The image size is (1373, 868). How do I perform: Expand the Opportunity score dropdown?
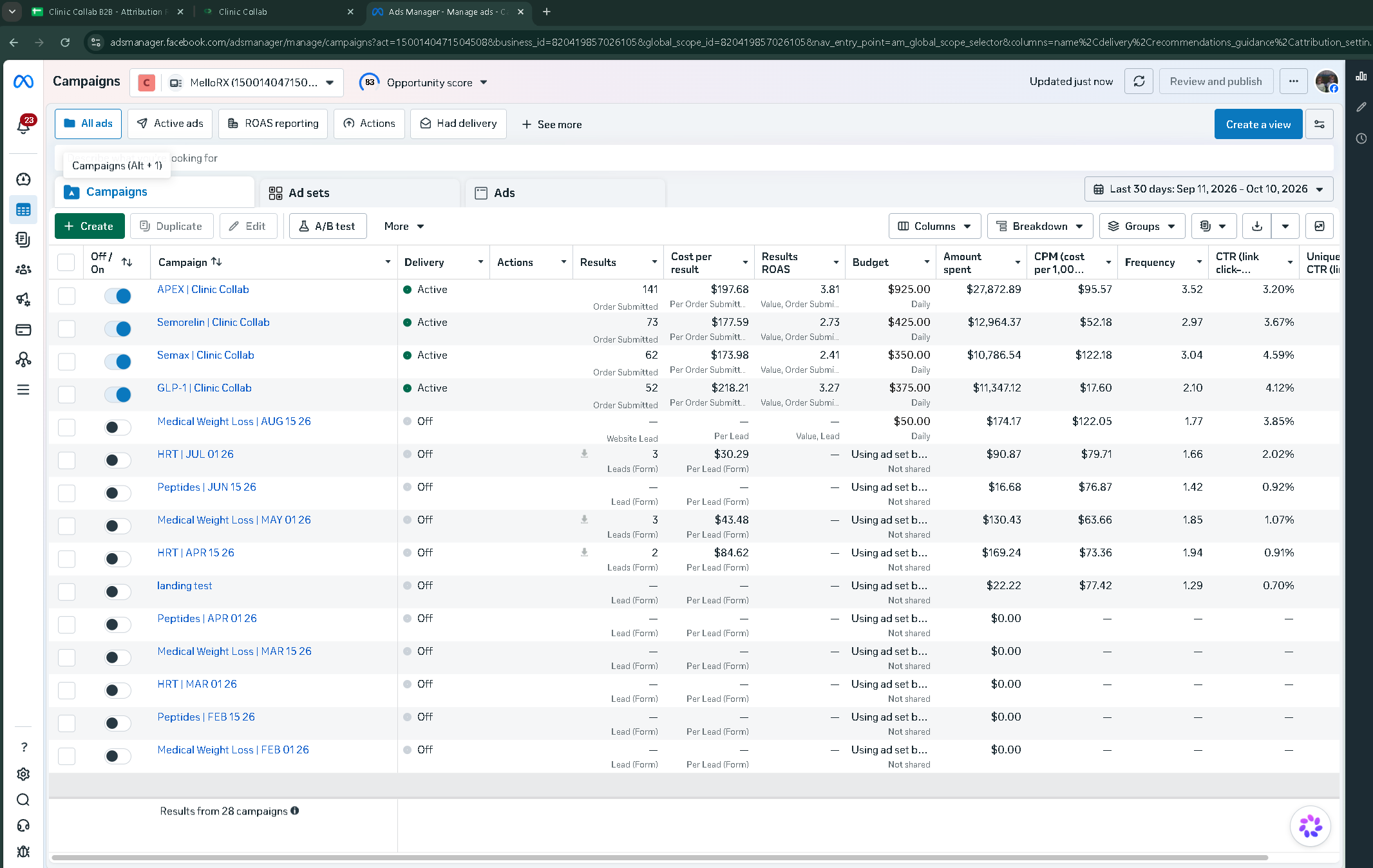click(x=423, y=82)
